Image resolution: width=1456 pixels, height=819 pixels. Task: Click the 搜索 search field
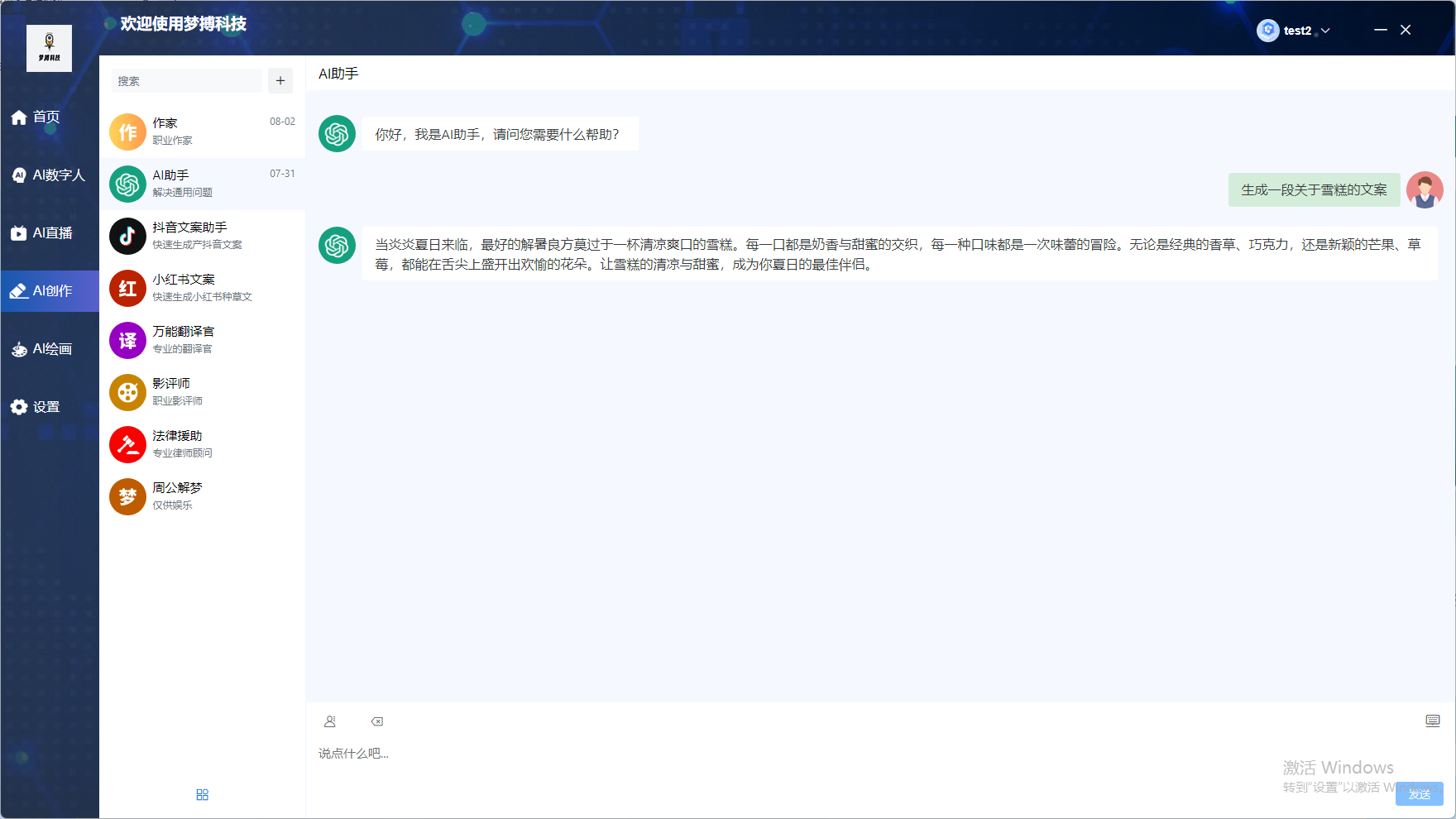[187, 81]
